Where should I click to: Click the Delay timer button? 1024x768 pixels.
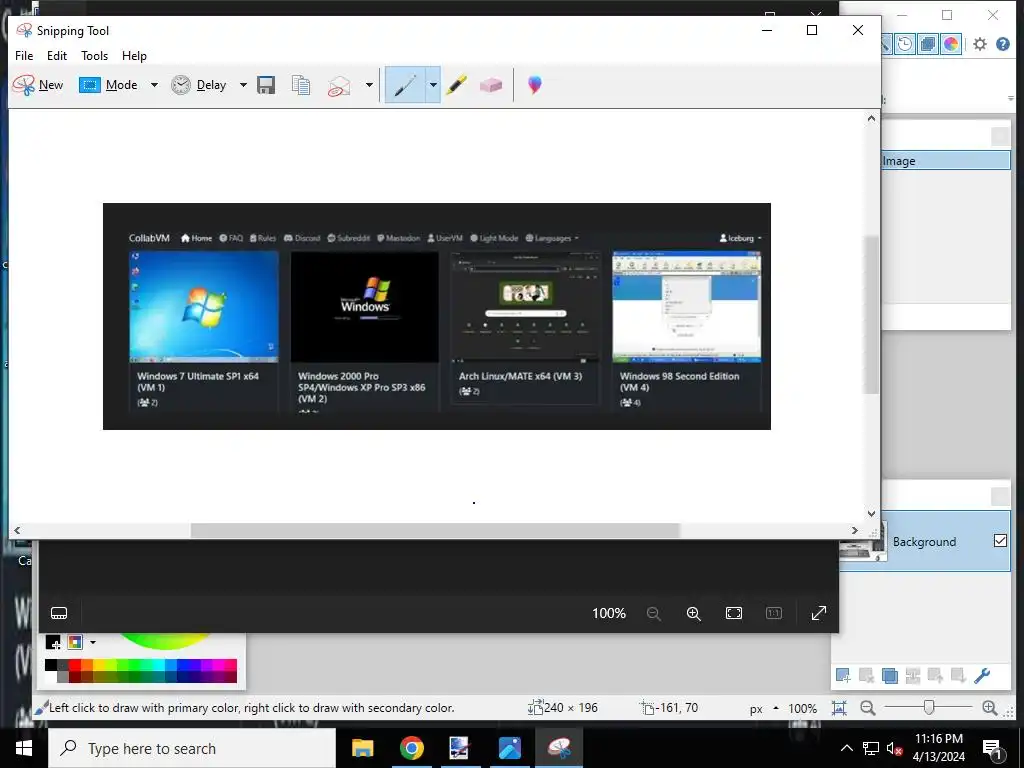(x=199, y=85)
